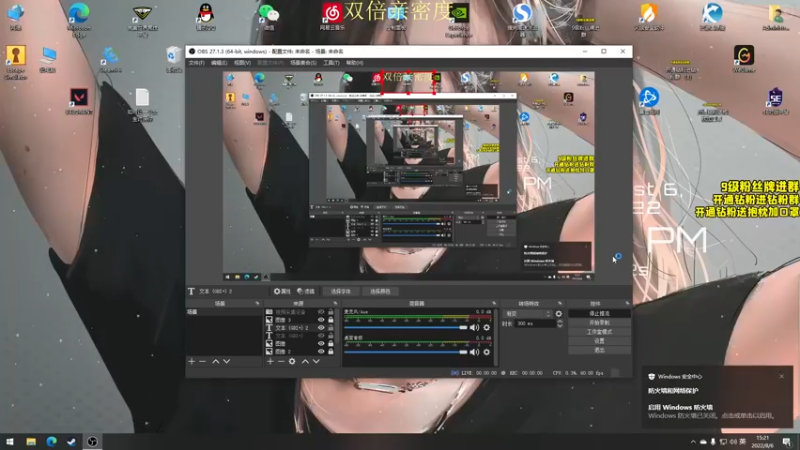The width and height of the screenshot is (800, 450).
Task: Enable 工作室模式 studio mode
Action: point(599,332)
